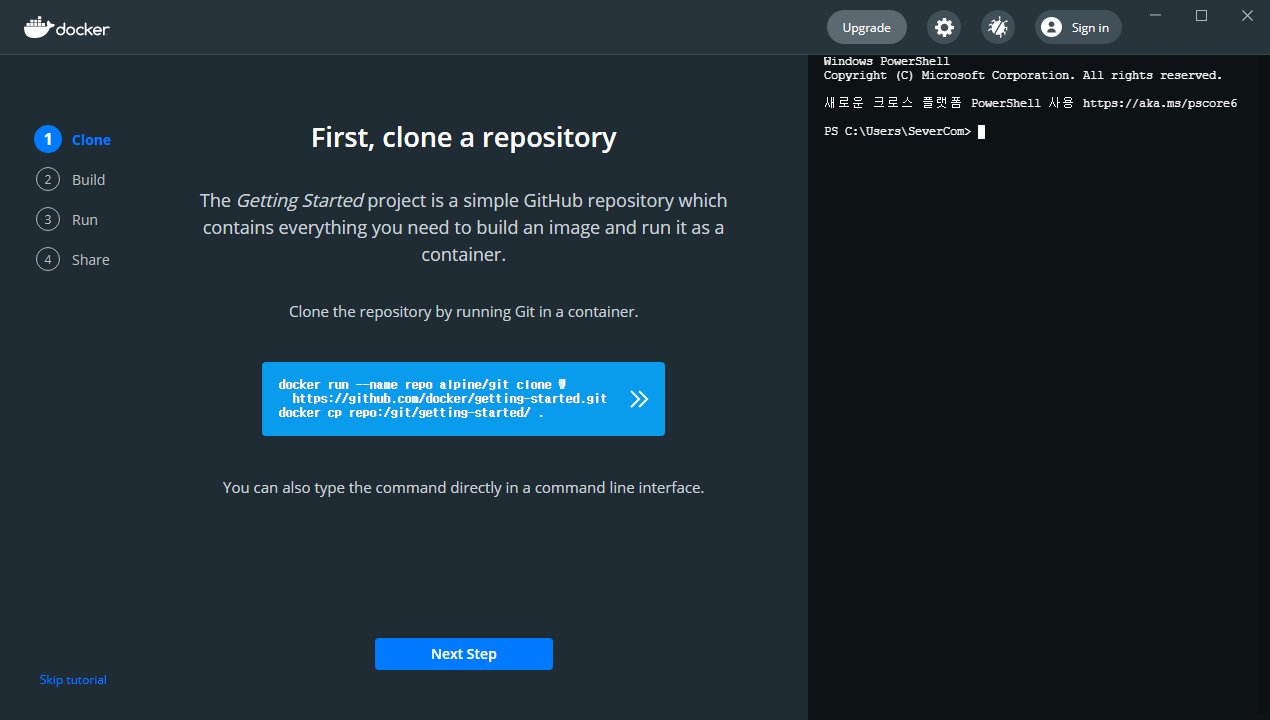Click the Skip tutorial link
The width and height of the screenshot is (1270, 720).
point(73,680)
